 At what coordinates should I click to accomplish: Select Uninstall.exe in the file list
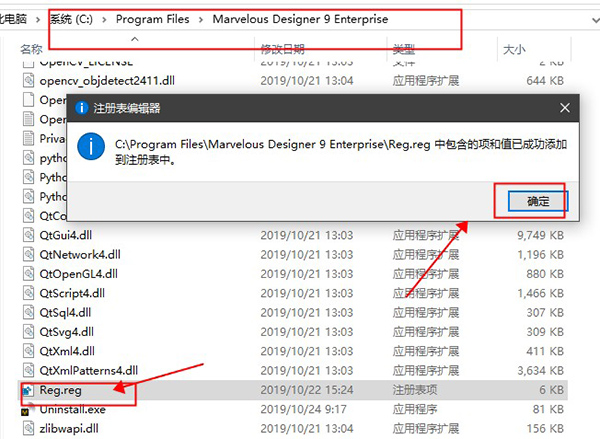pyautogui.click(x=72, y=410)
